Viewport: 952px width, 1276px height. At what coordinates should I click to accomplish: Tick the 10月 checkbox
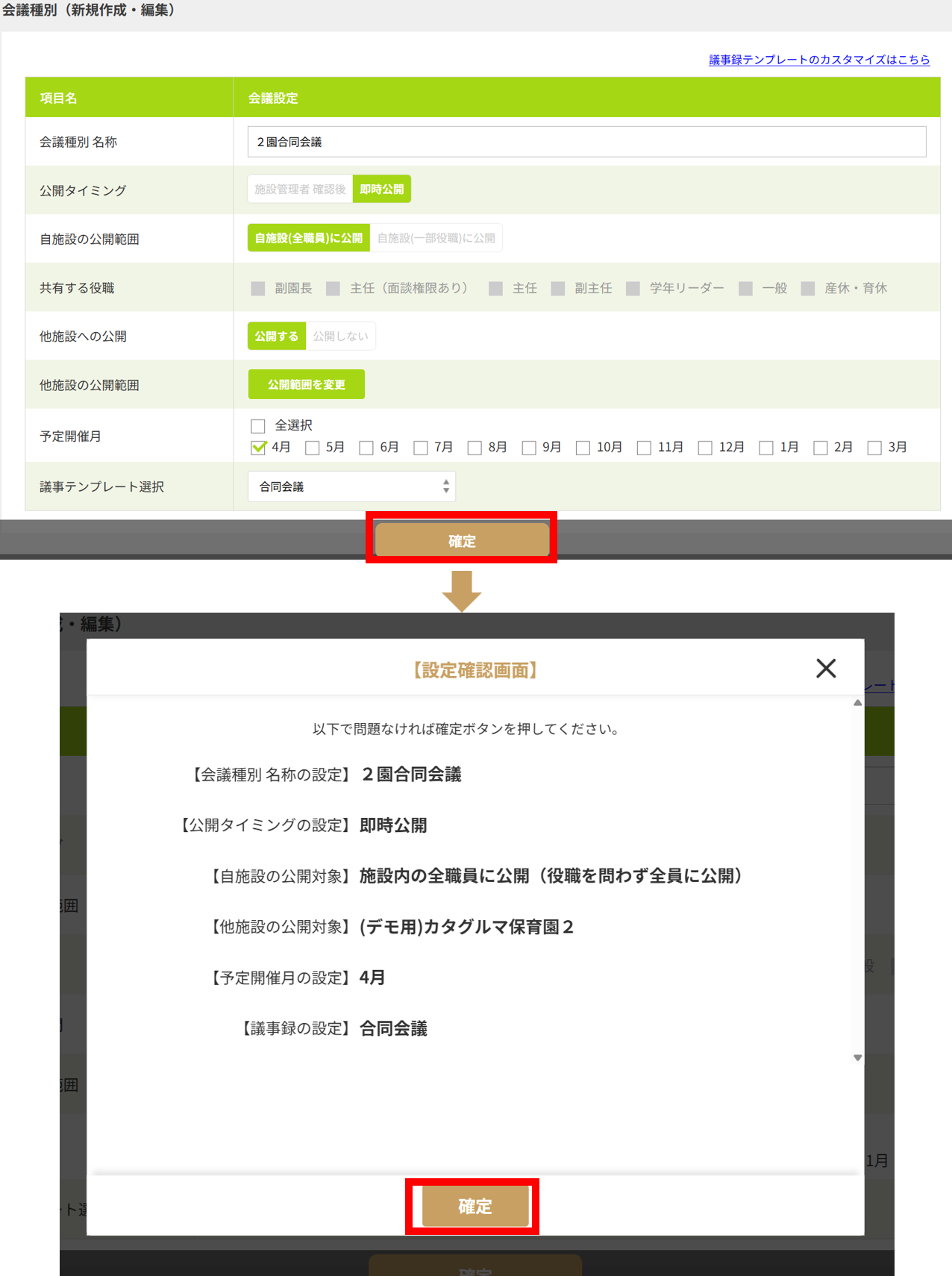(x=583, y=448)
